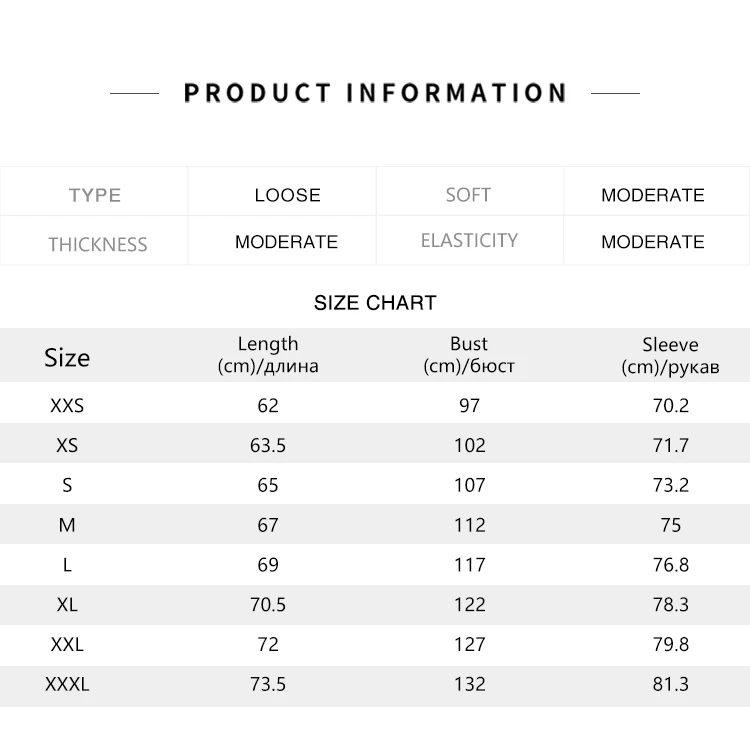750x748 pixels.
Task: Click the 63.5 length value for XS
Action: pyautogui.click(x=268, y=445)
